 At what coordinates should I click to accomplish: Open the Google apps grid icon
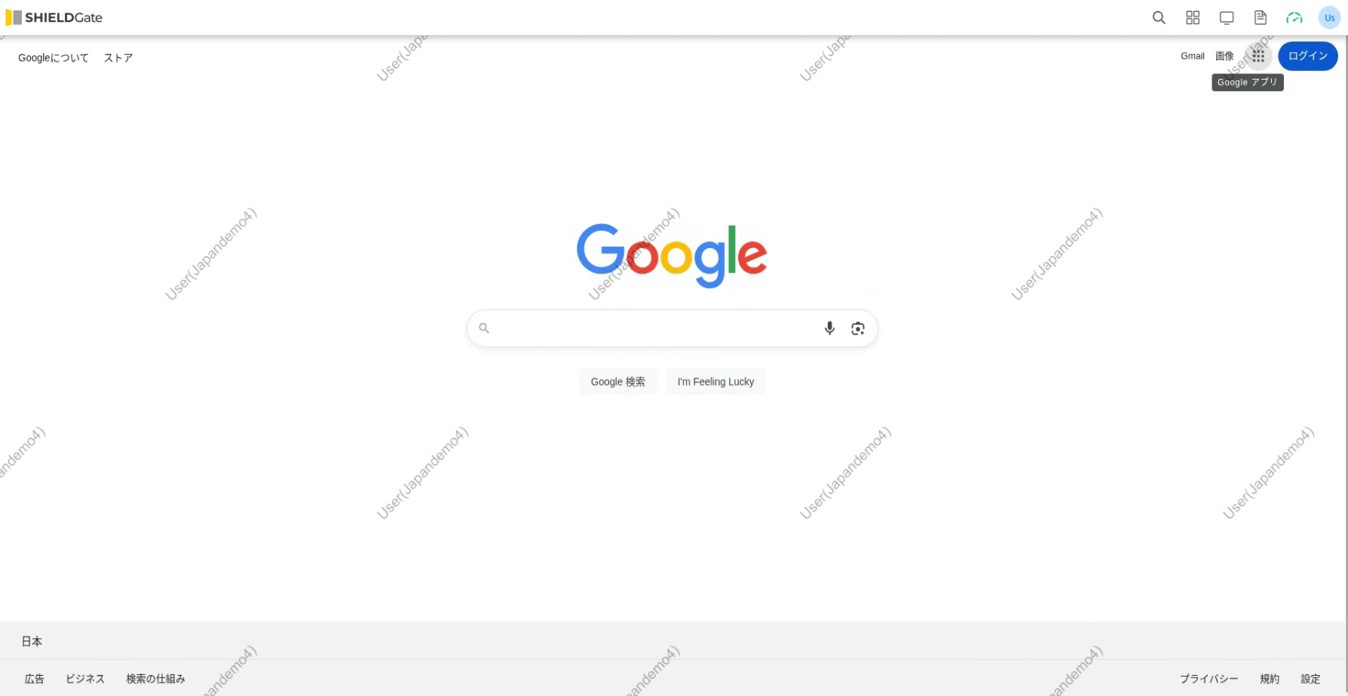(x=1258, y=56)
